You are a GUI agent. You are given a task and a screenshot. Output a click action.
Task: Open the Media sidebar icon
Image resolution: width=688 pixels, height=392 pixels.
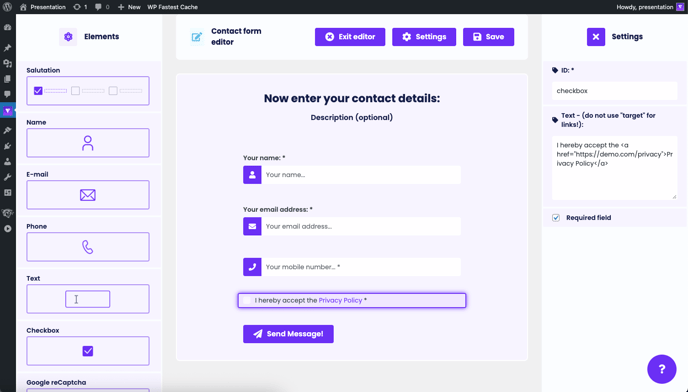pyautogui.click(x=7, y=64)
